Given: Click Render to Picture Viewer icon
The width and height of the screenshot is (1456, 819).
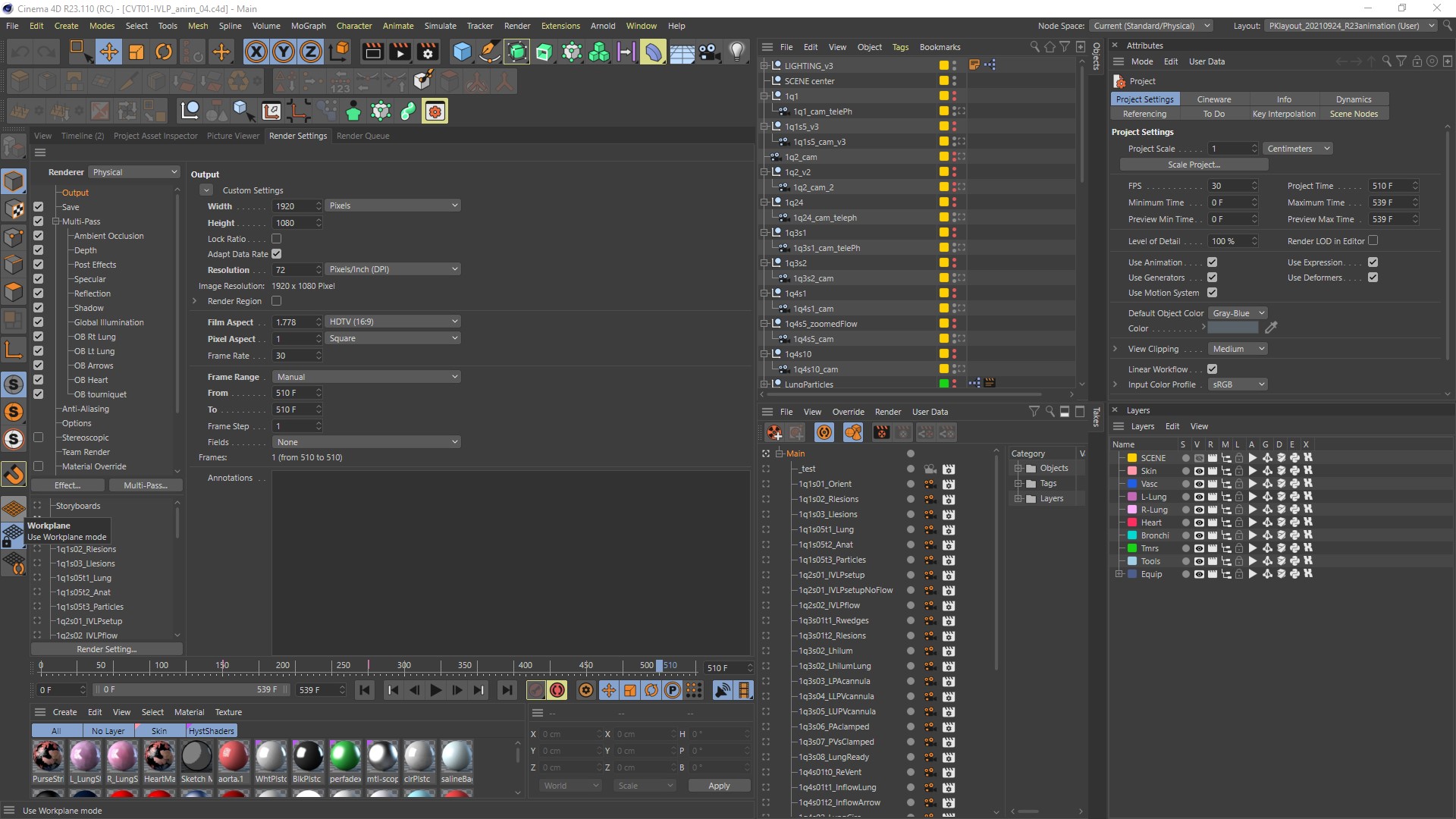Looking at the screenshot, I should pyautogui.click(x=400, y=52).
